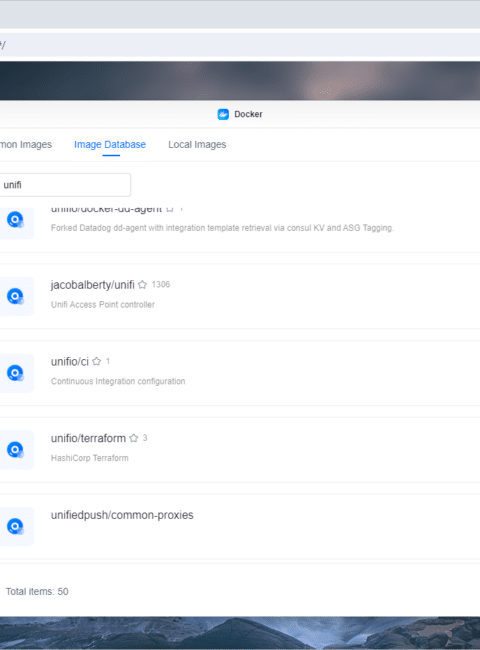Image resolution: width=480 pixels, height=650 pixels.
Task: Click the image icon for jacobalberty/unifi
Action: [x=16, y=296]
